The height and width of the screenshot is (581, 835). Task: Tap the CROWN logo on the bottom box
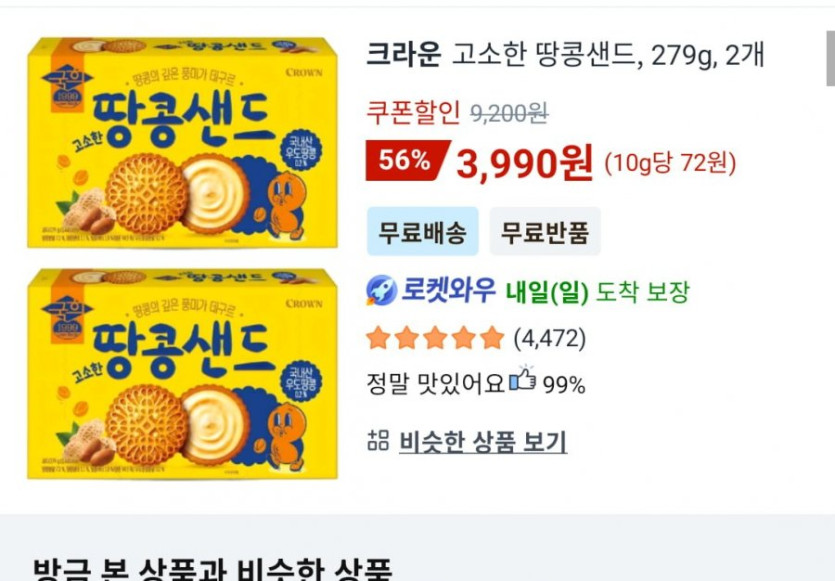coord(304,303)
